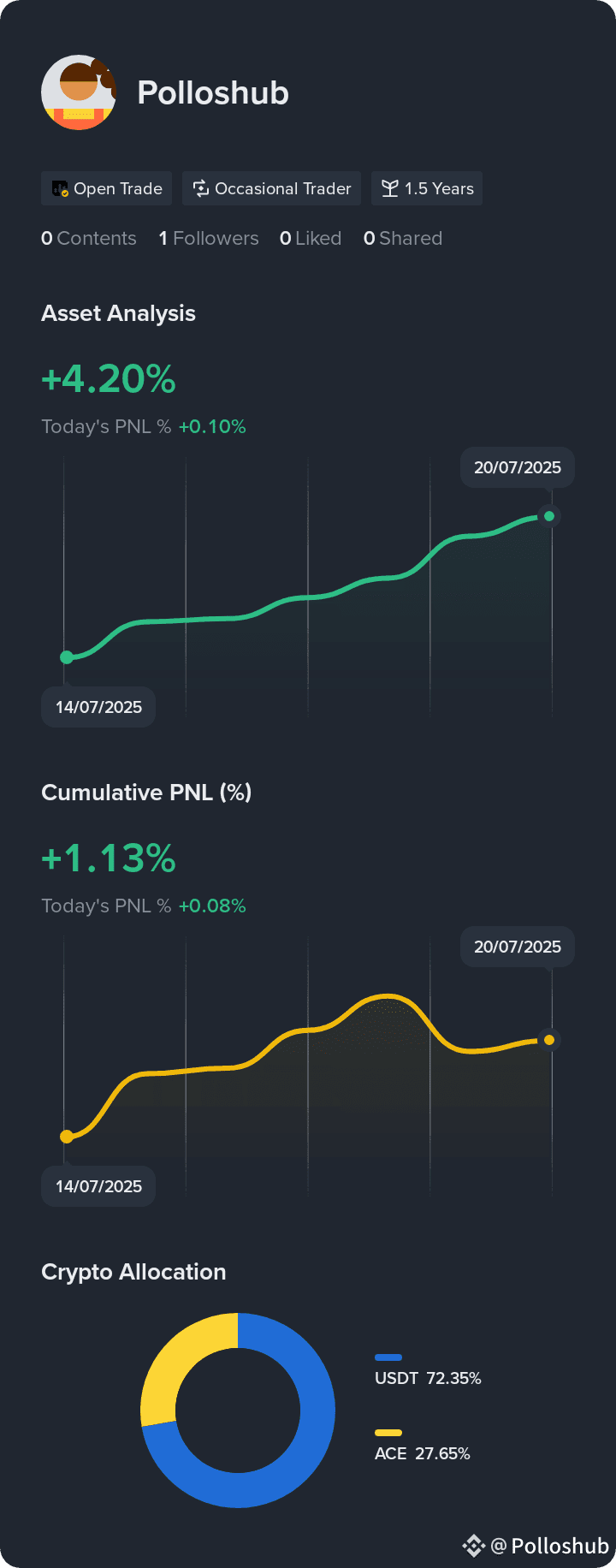Open the Open Trade tag
Screen dimensions: 616x1568
[x=107, y=188]
